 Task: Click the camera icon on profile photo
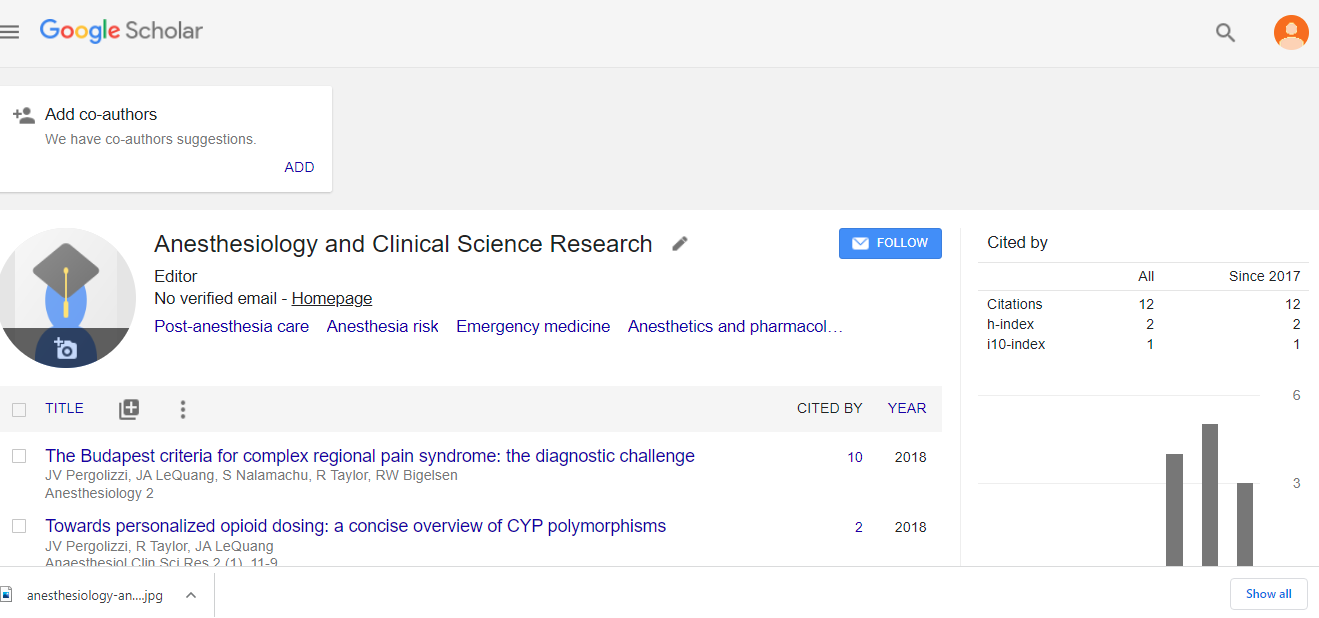click(x=66, y=348)
